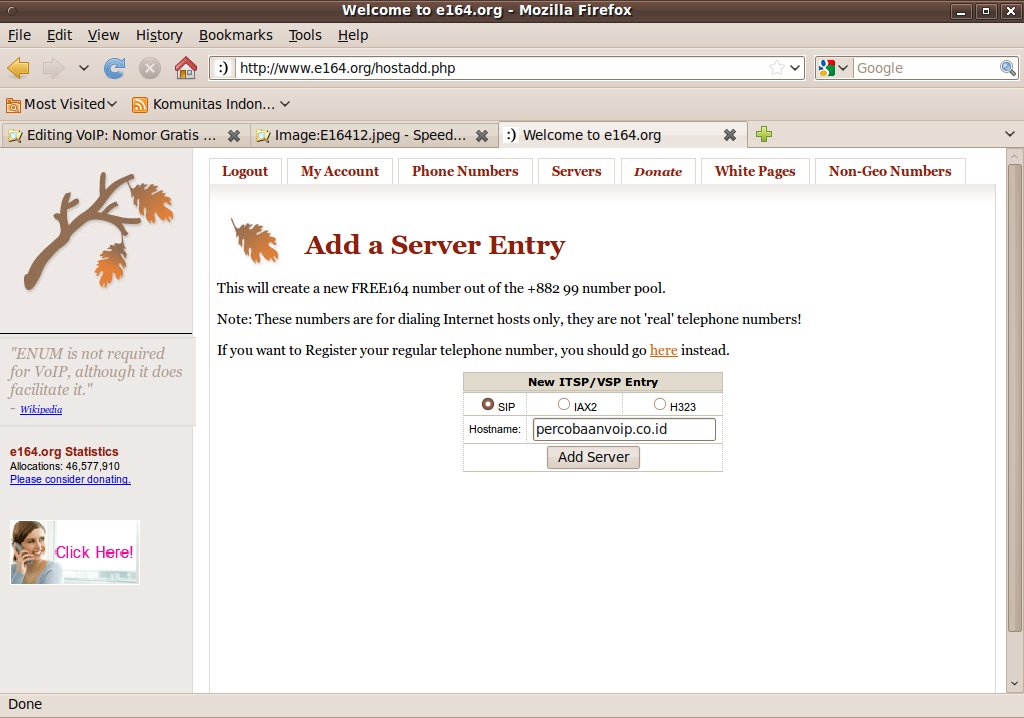
Task: Open a new tab with plus icon
Action: tap(764, 135)
